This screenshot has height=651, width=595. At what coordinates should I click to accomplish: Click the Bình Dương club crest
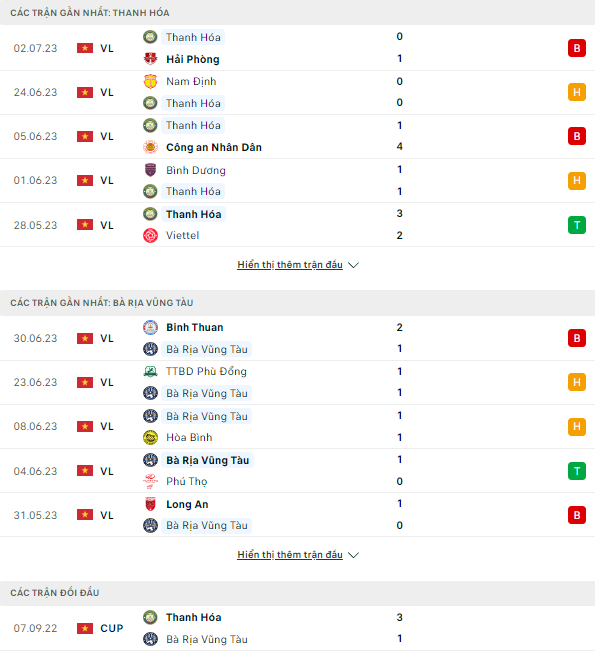click(150, 170)
